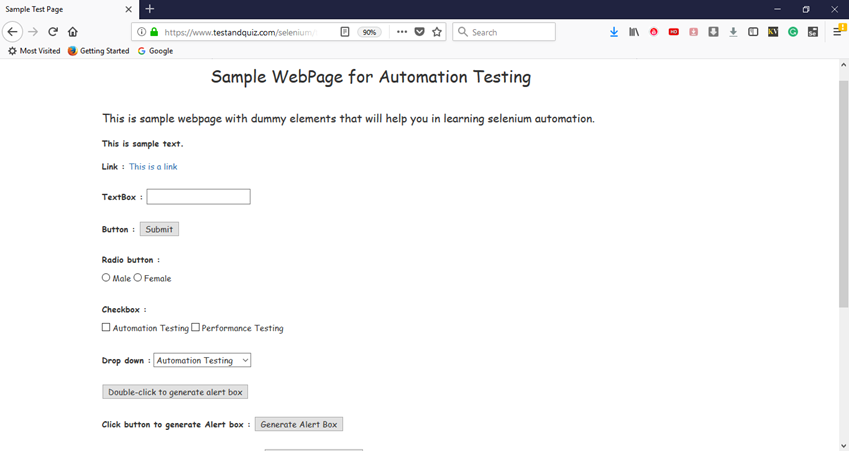
Task: Open a new tab with plus button
Action: click(150, 9)
